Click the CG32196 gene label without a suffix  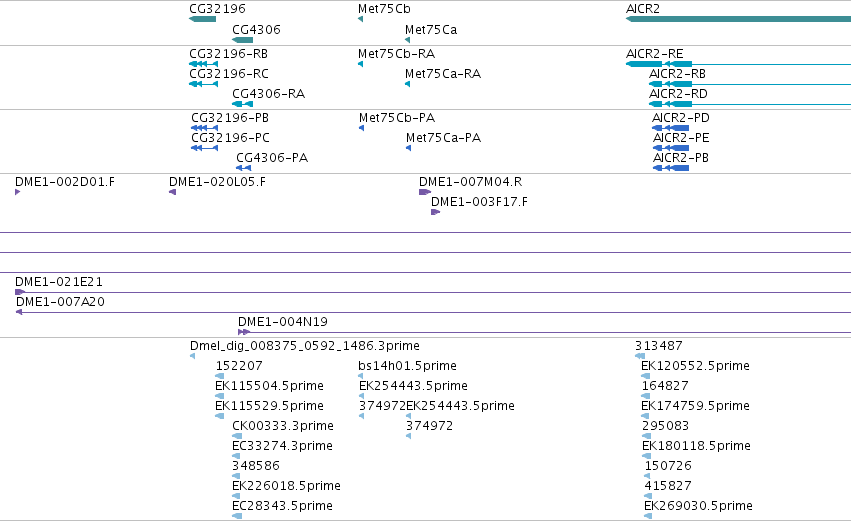click(217, 9)
